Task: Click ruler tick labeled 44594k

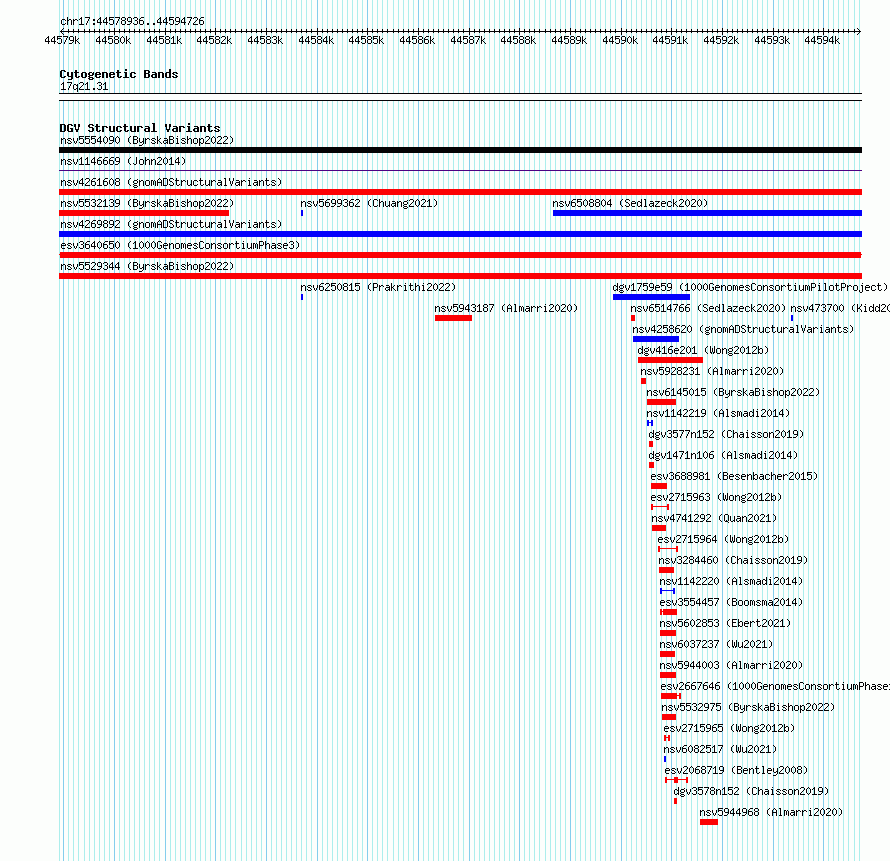Action: coord(822,40)
